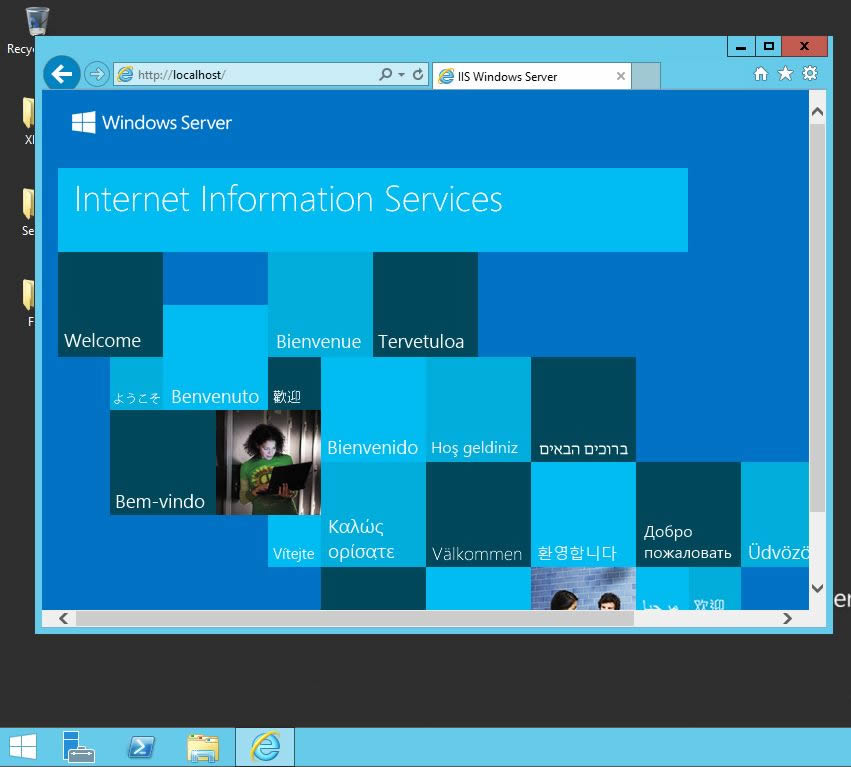This screenshot has width=851, height=767.
Task: Click the Καλώς ορίσατε tile
Action: (x=373, y=515)
